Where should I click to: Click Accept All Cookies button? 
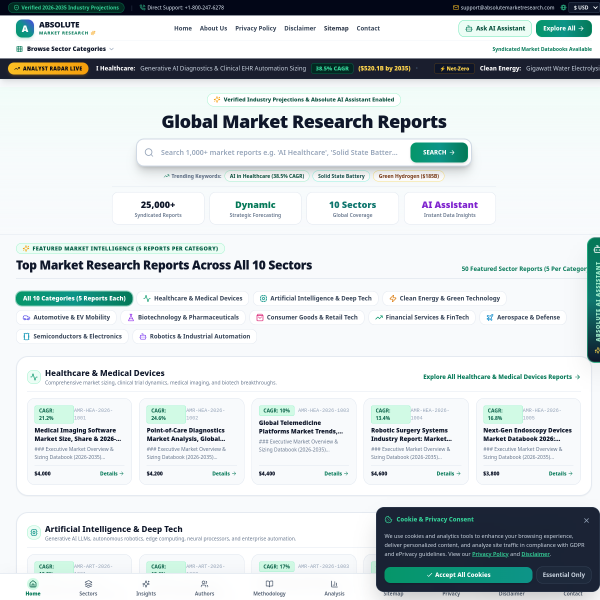[458, 575]
